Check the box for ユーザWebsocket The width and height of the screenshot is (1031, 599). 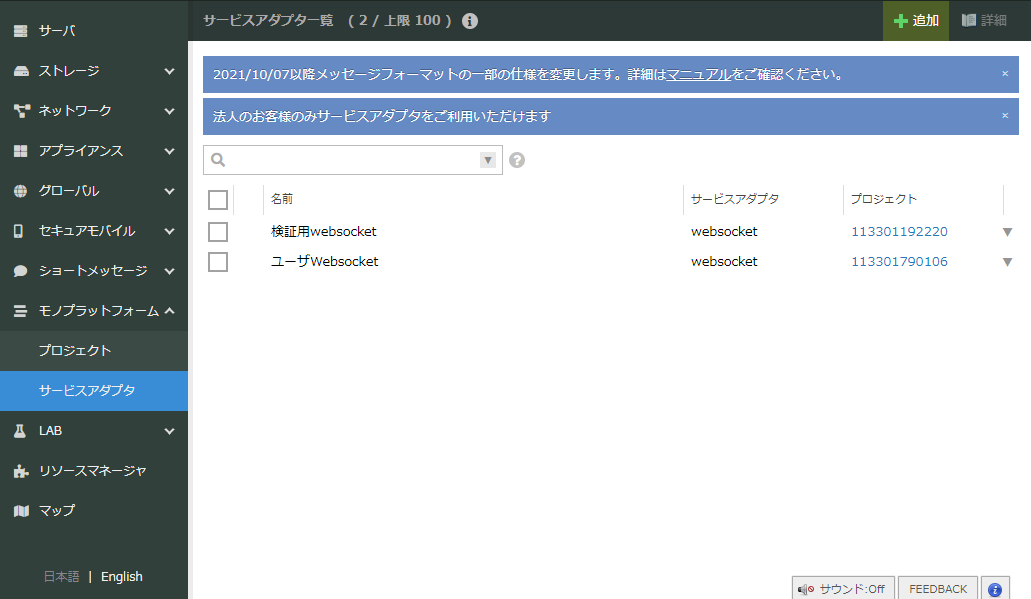pos(218,262)
